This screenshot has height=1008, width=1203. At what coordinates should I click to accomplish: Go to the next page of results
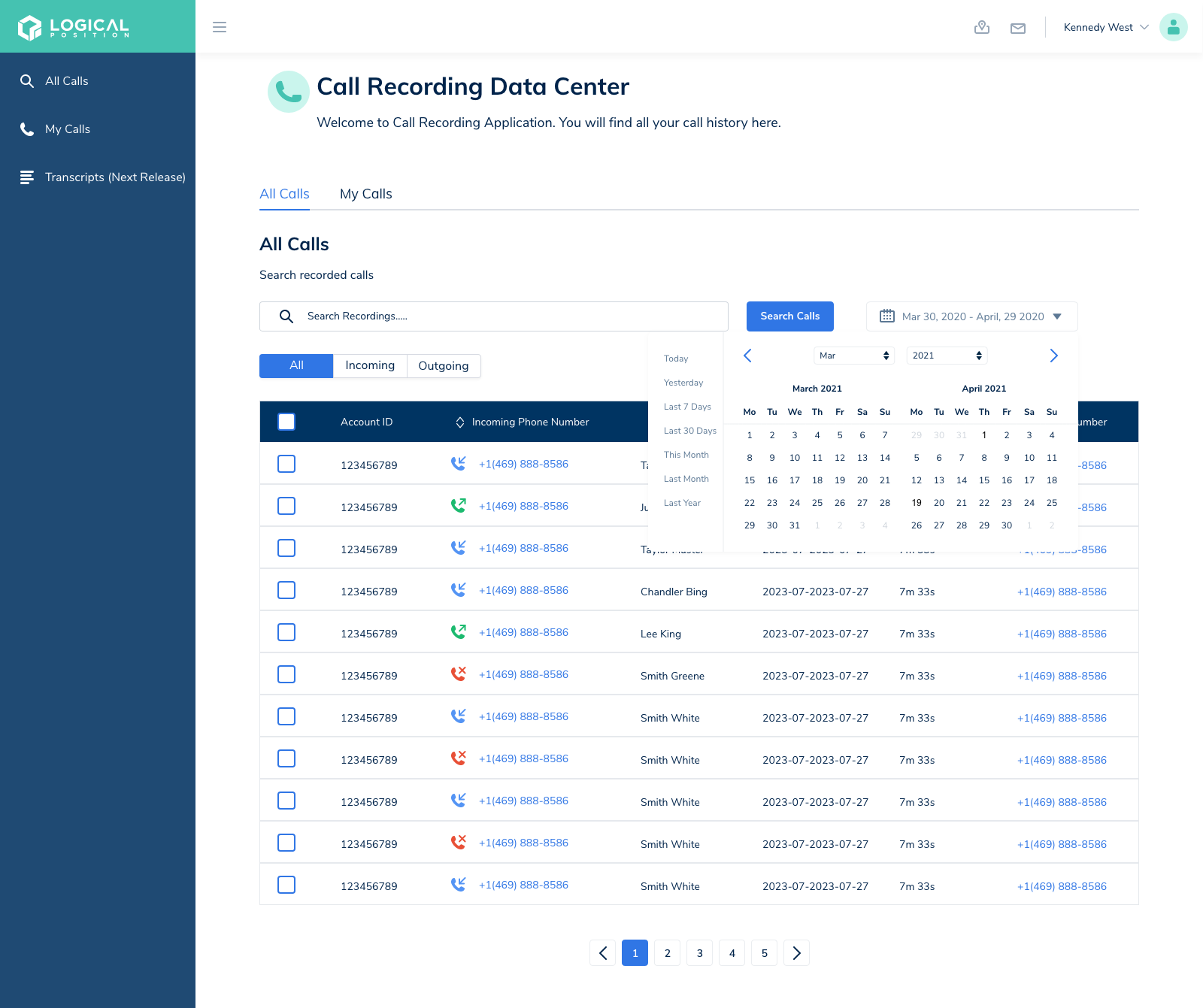tap(796, 953)
